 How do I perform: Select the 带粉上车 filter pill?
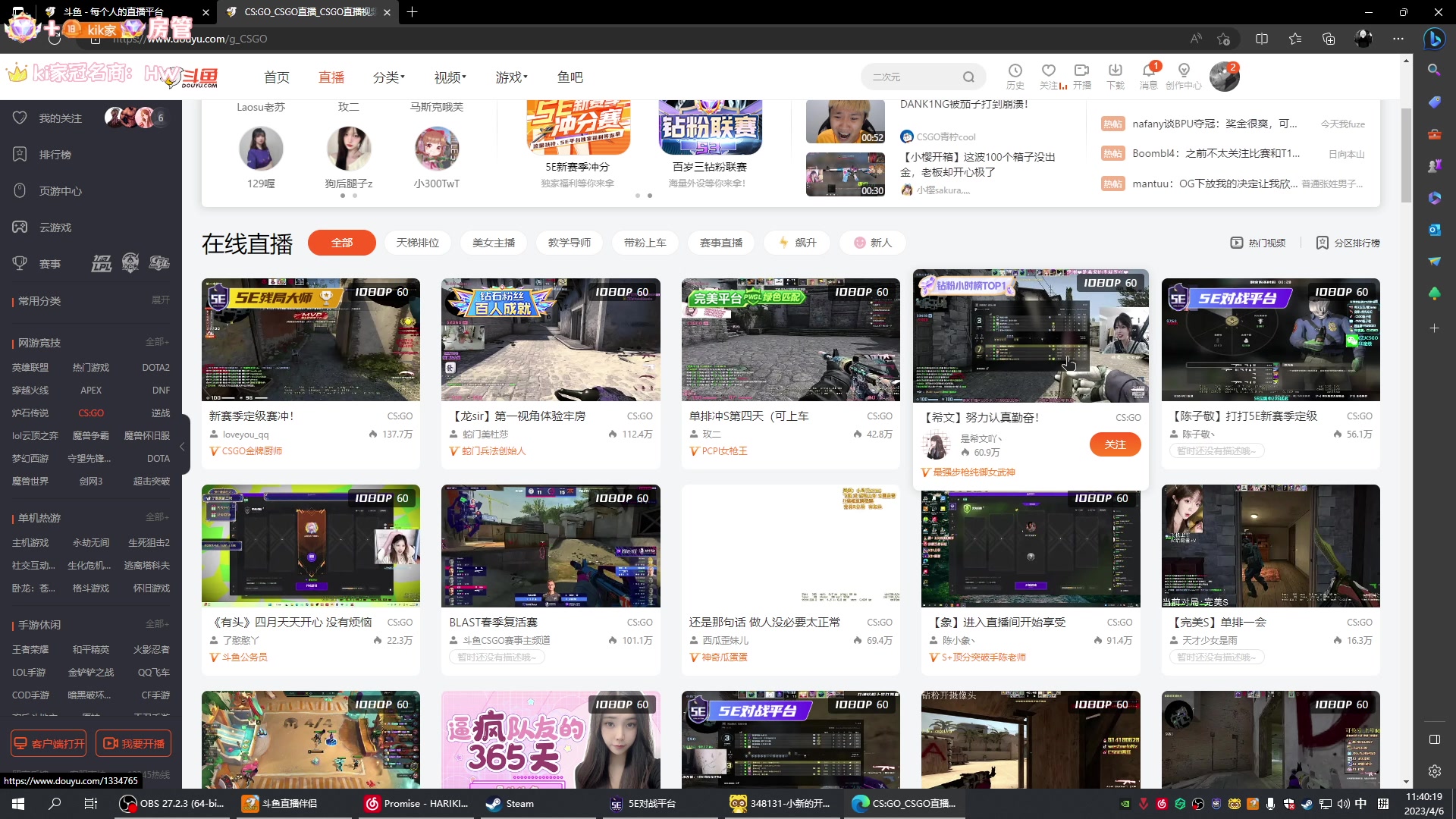pyautogui.click(x=645, y=243)
